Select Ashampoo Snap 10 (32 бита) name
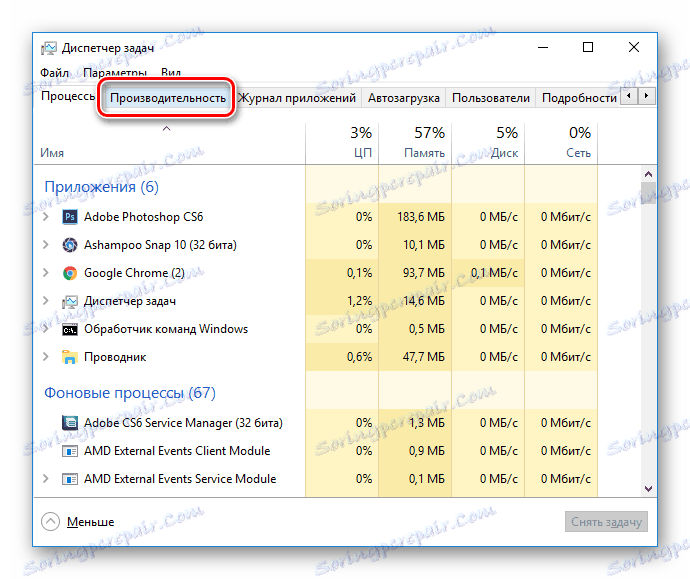Image resolution: width=690 pixels, height=579 pixels. [160, 245]
